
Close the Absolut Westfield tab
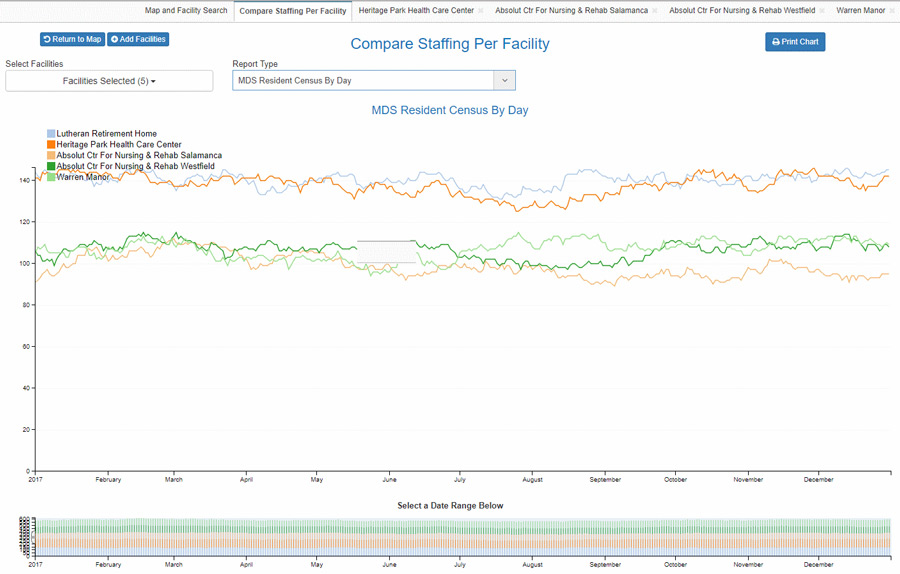click(x=821, y=11)
